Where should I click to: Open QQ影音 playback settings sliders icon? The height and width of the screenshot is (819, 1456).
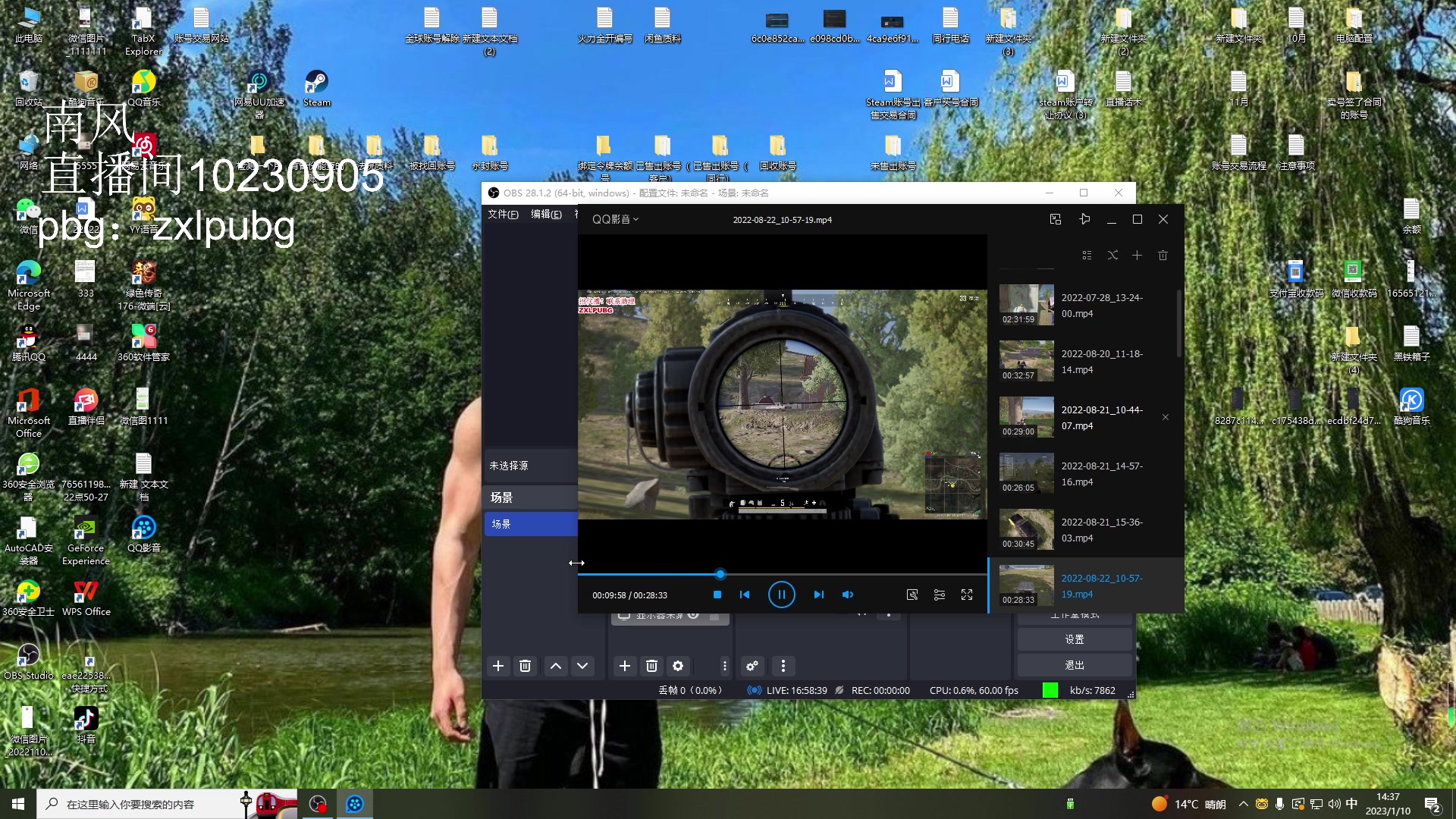point(940,595)
